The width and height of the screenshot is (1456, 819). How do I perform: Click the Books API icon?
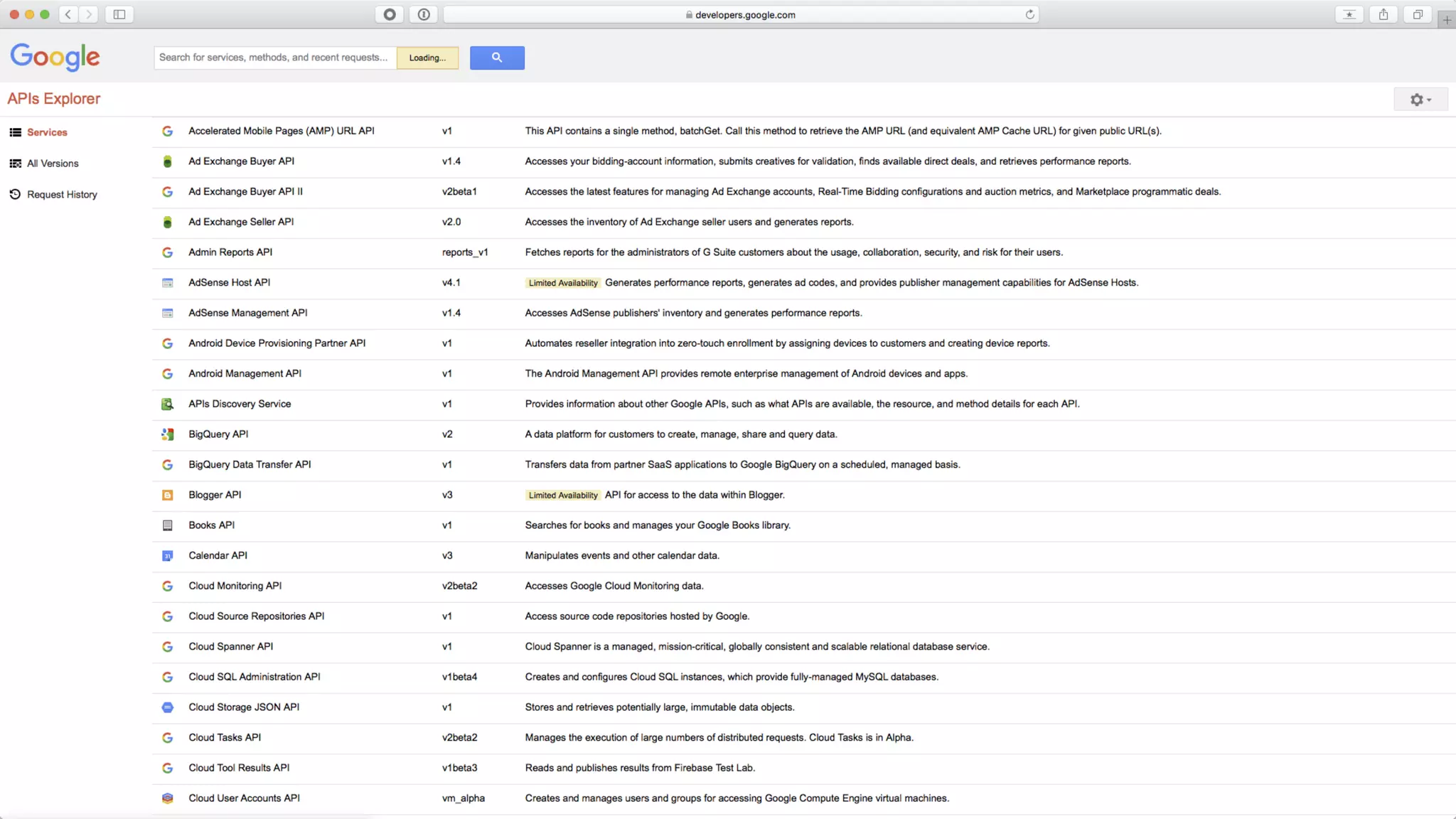pyautogui.click(x=168, y=525)
